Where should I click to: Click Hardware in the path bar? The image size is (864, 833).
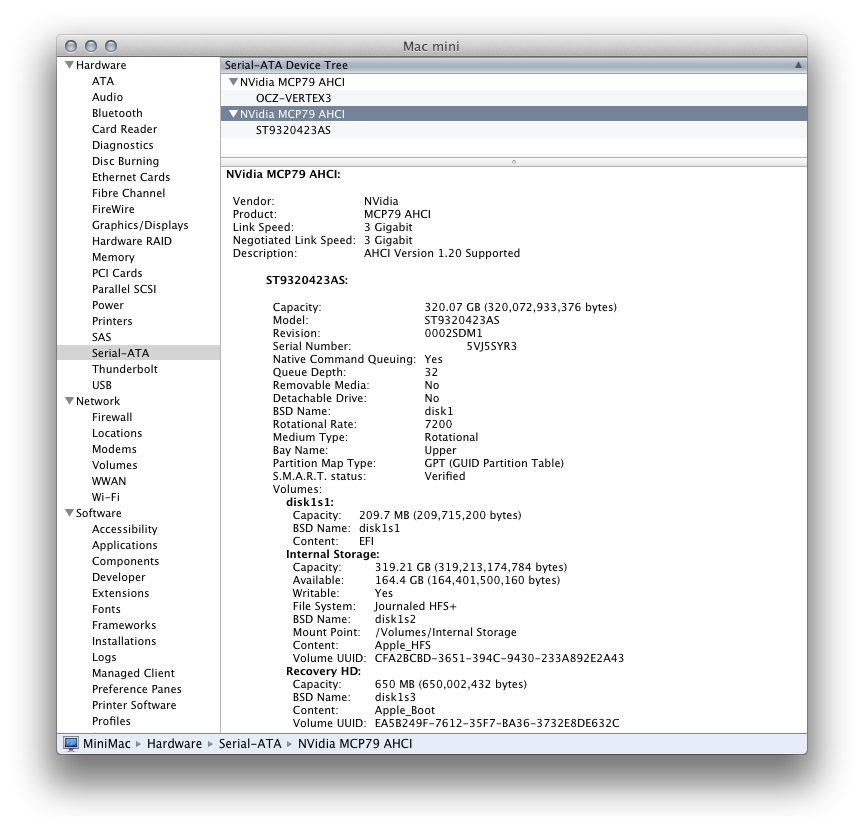(175, 744)
